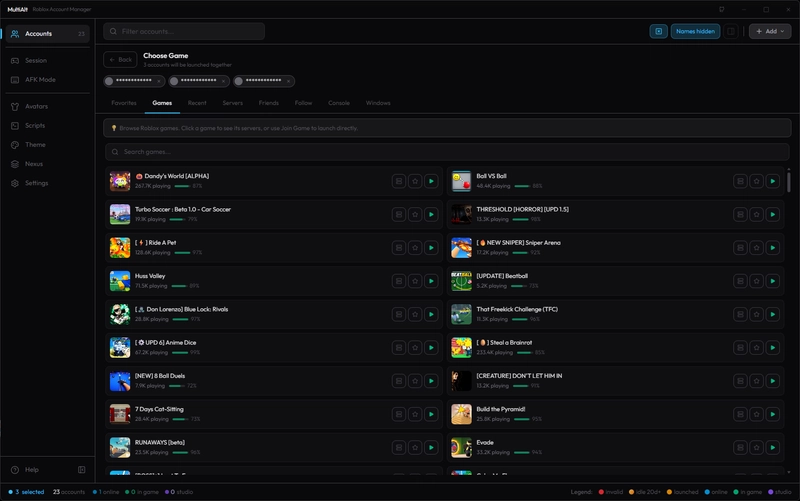The height and width of the screenshot is (501, 800).
Task: Launch That Freekick Challenge (TFC)
Action: pyautogui.click(x=772, y=314)
